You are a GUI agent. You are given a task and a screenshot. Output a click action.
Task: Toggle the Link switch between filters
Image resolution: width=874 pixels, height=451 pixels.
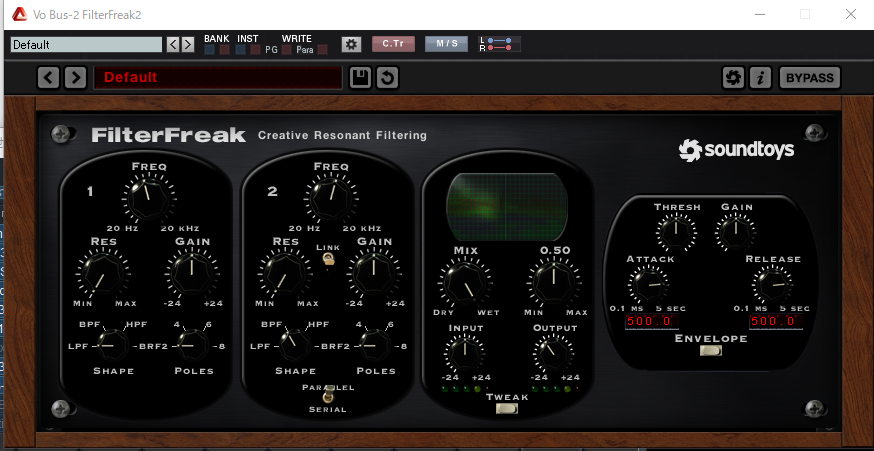pos(328,259)
